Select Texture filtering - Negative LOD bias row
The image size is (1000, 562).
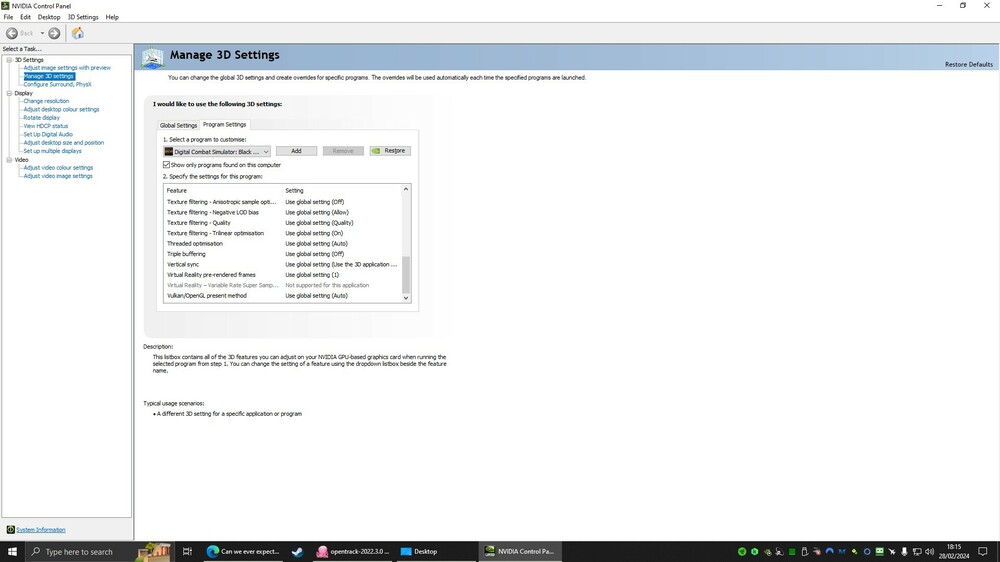283,212
